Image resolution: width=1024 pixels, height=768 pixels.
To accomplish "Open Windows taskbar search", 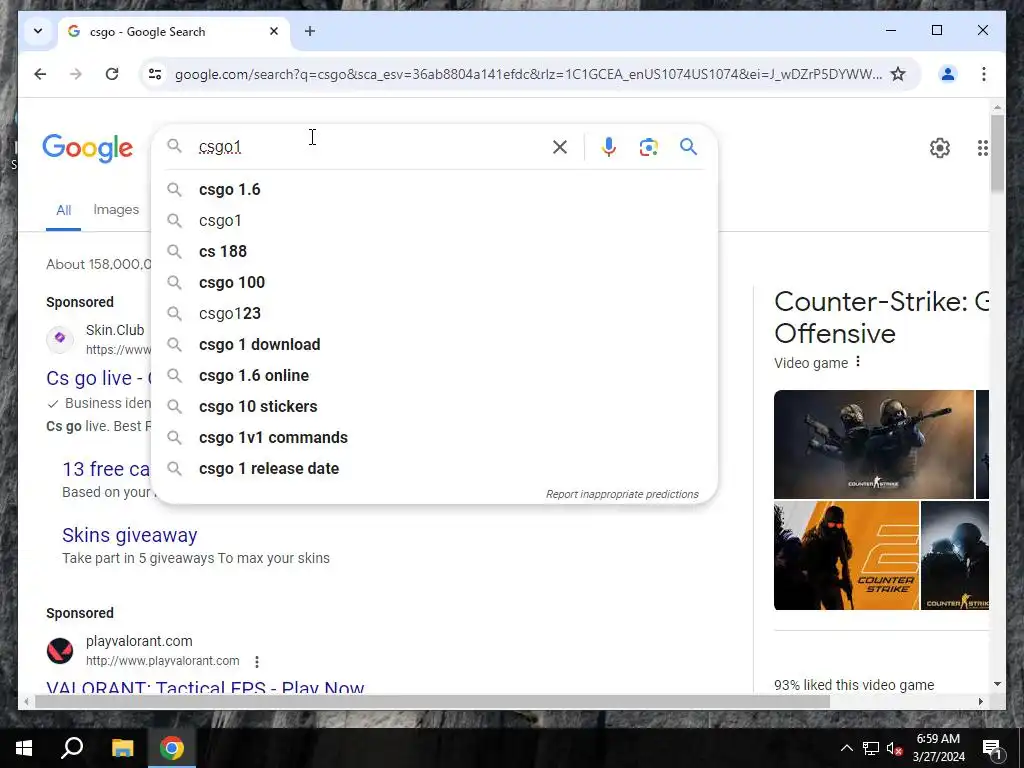I will [72, 748].
